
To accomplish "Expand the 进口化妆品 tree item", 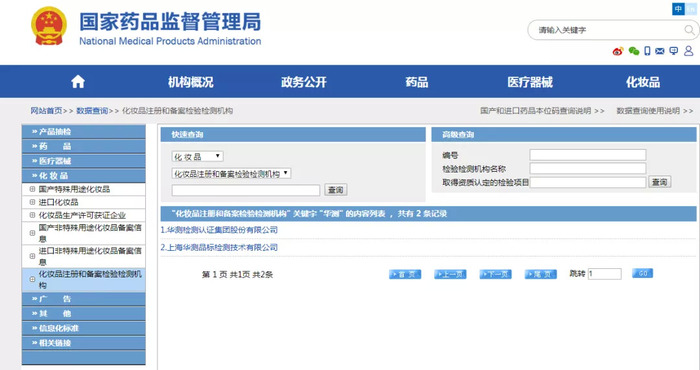I will point(32,202).
